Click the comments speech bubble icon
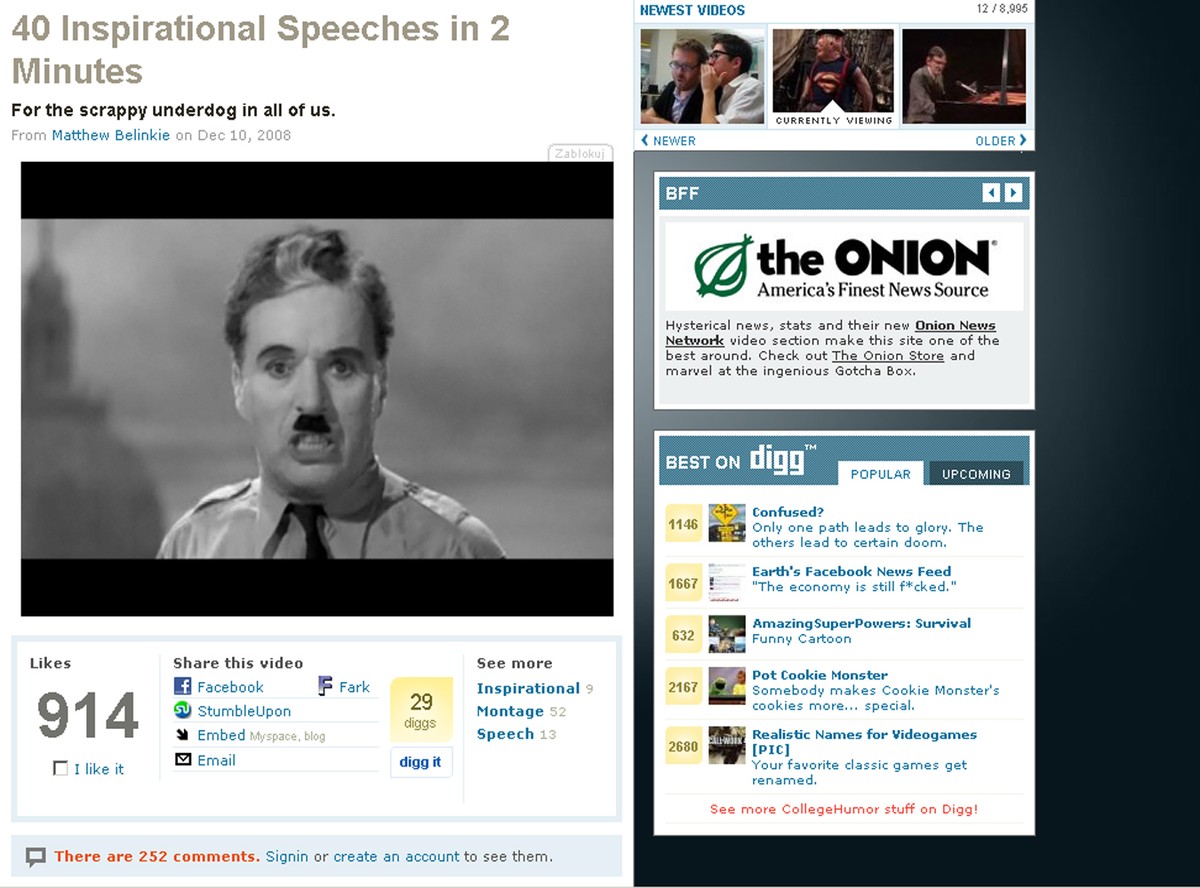This screenshot has height=888, width=1200. coord(36,857)
